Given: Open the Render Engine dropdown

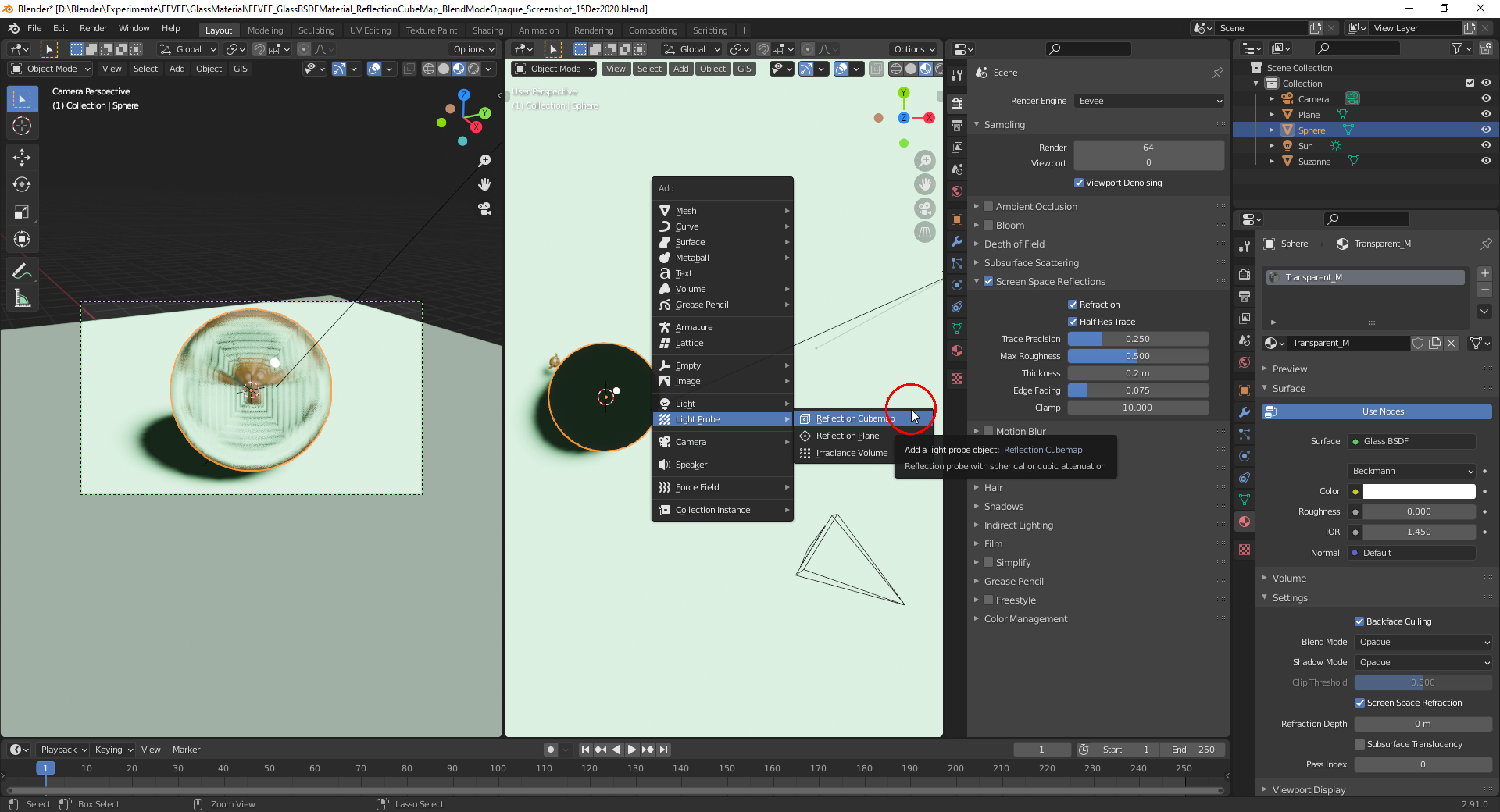Looking at the screenshot, I should tap(1149, 101).
